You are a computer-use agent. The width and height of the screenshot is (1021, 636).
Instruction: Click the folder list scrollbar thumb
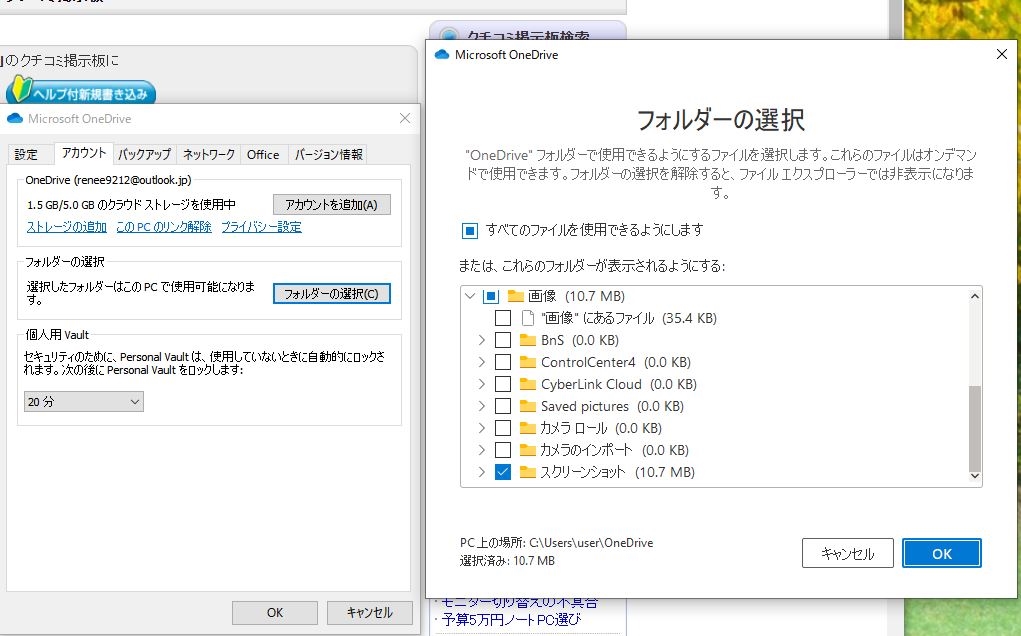pos(975,428)
